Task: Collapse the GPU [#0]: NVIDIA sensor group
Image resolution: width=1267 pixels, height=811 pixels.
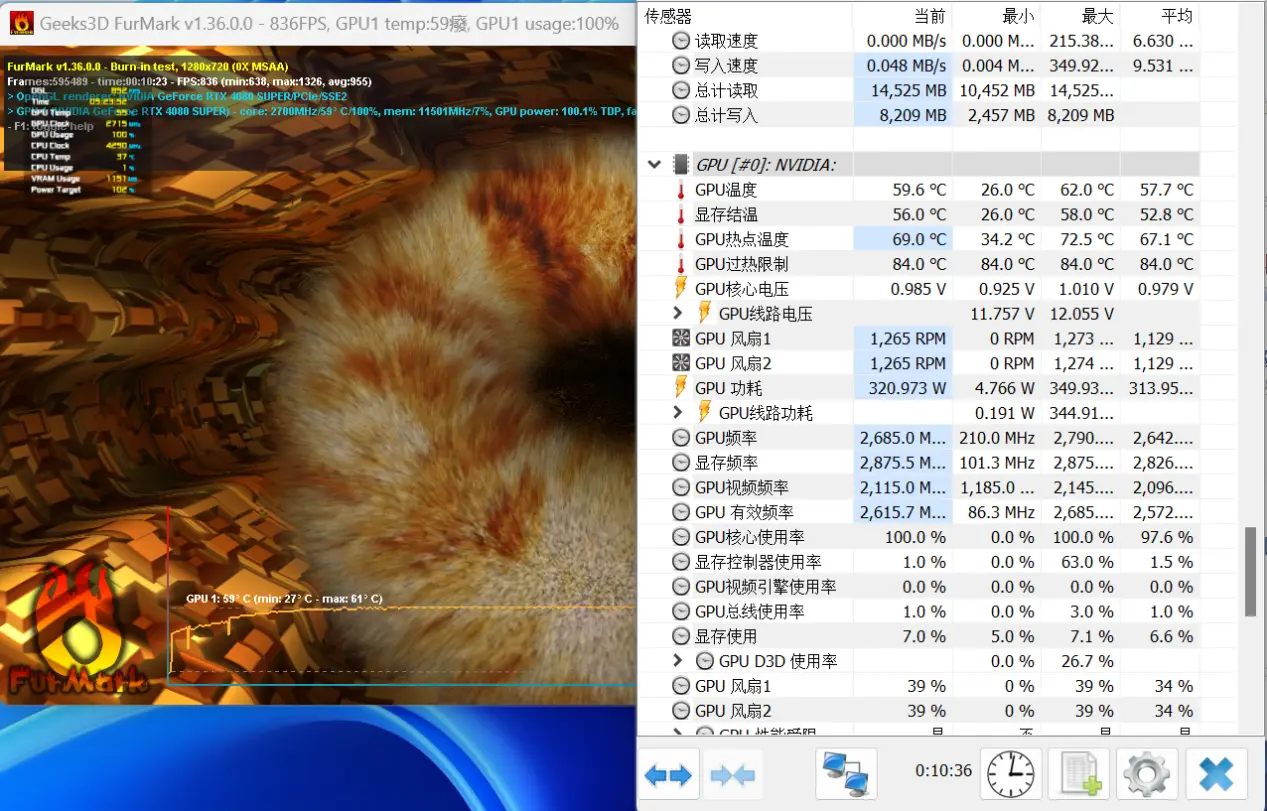Action: [655, 164]
